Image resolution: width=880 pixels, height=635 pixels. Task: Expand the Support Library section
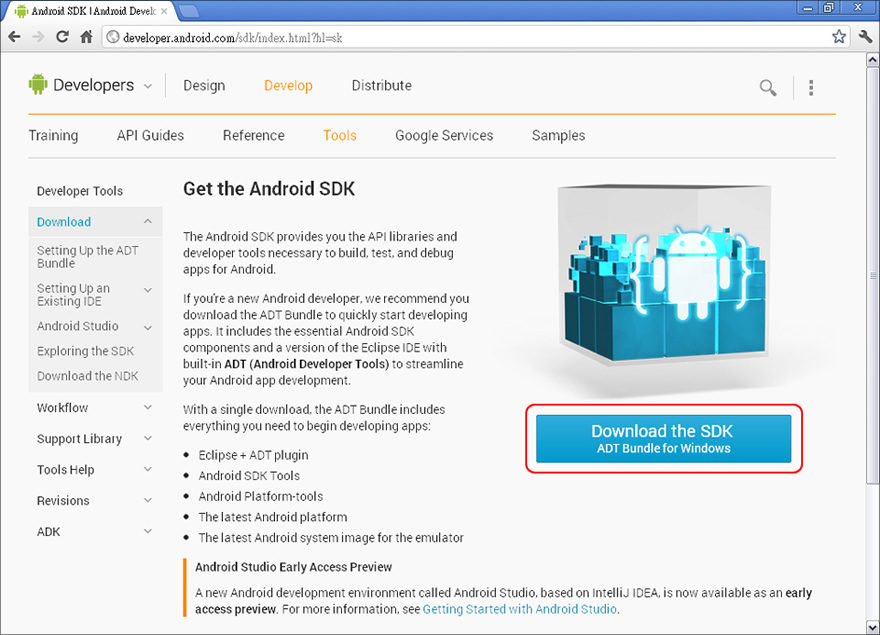pyautogui.click(x=148, y=439)
